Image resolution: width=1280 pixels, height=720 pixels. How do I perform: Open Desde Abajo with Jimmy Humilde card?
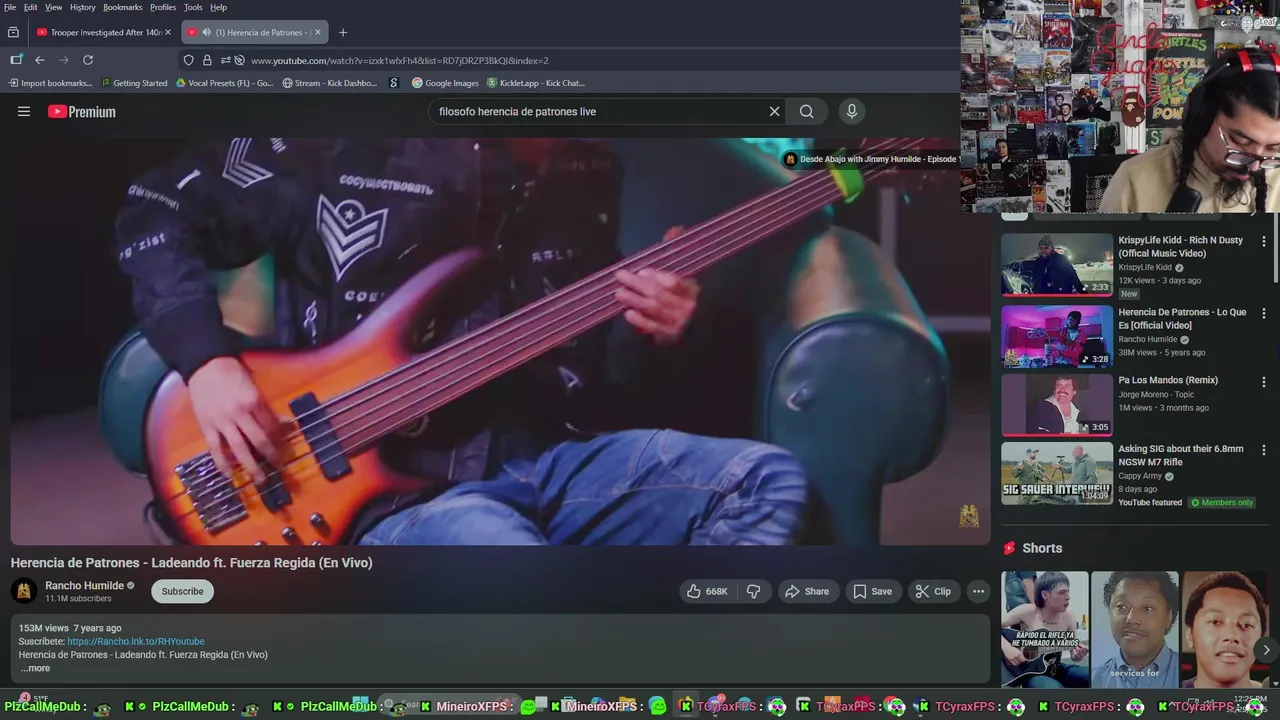point(870,159)
